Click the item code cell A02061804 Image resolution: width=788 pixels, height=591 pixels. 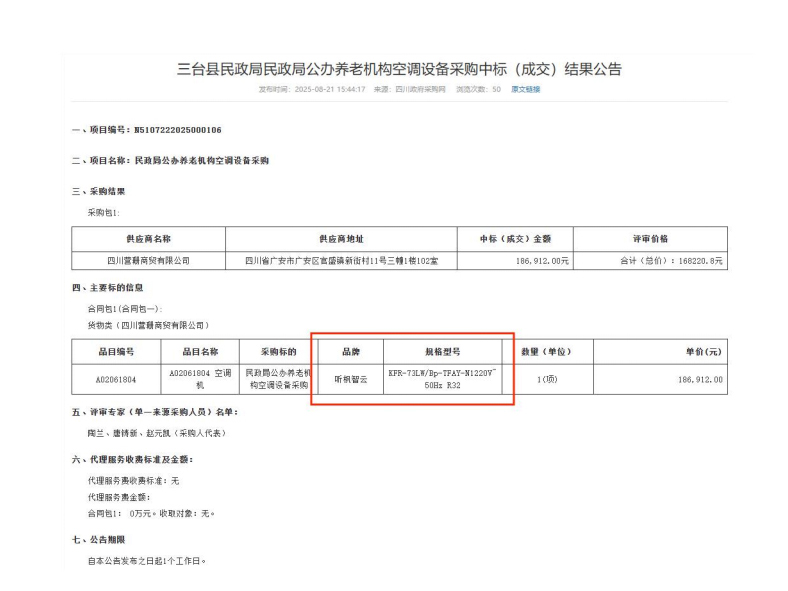116,379
